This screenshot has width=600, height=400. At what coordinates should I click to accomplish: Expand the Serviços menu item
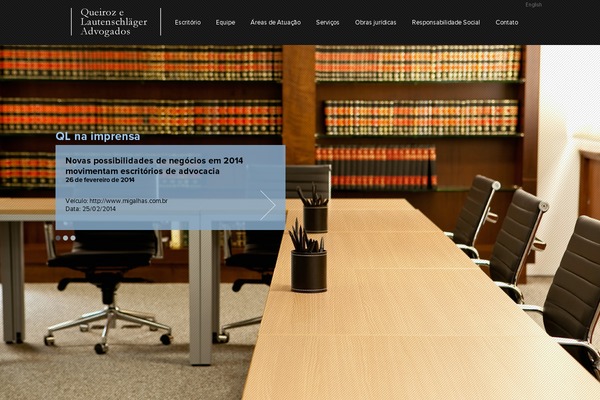[327, 22]
